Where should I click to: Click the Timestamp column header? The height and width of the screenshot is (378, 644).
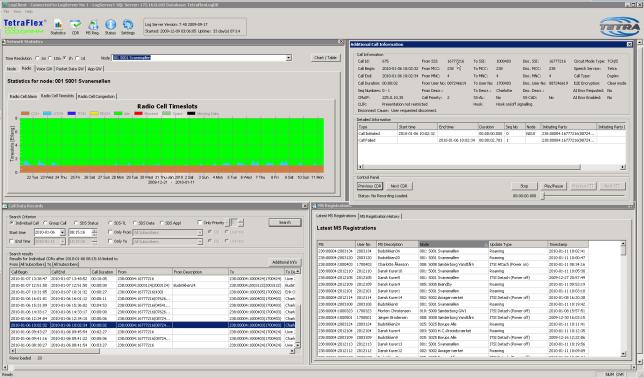tap(568, 244)
